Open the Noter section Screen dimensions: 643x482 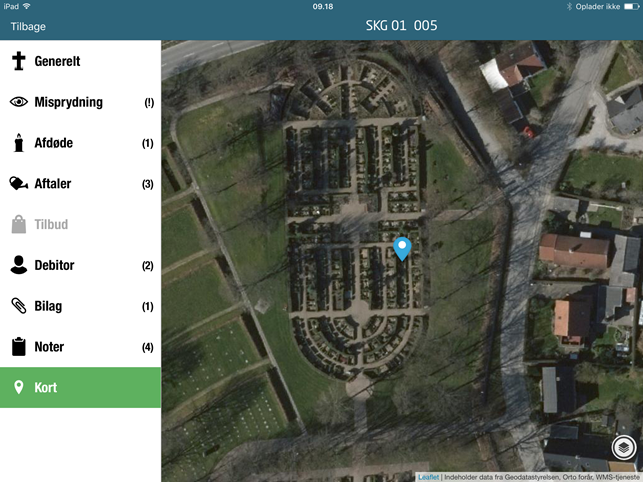click(80, 347)
